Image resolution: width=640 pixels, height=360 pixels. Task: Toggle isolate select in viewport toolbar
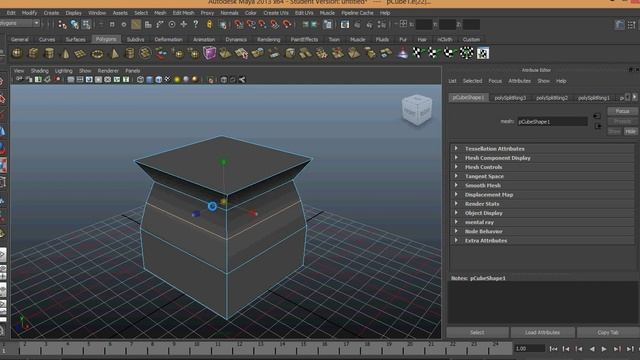tap(211, 80)
